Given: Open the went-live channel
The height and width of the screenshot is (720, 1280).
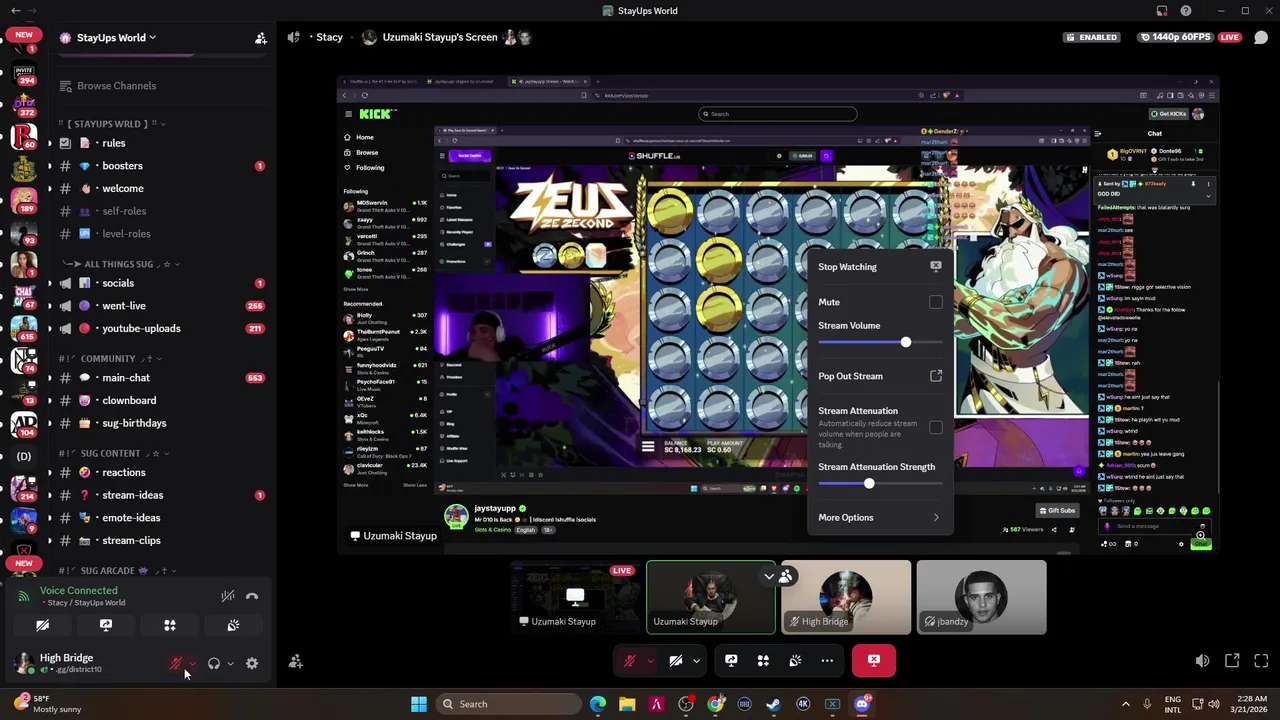Looking at the screenshot, I should (161, 306).
